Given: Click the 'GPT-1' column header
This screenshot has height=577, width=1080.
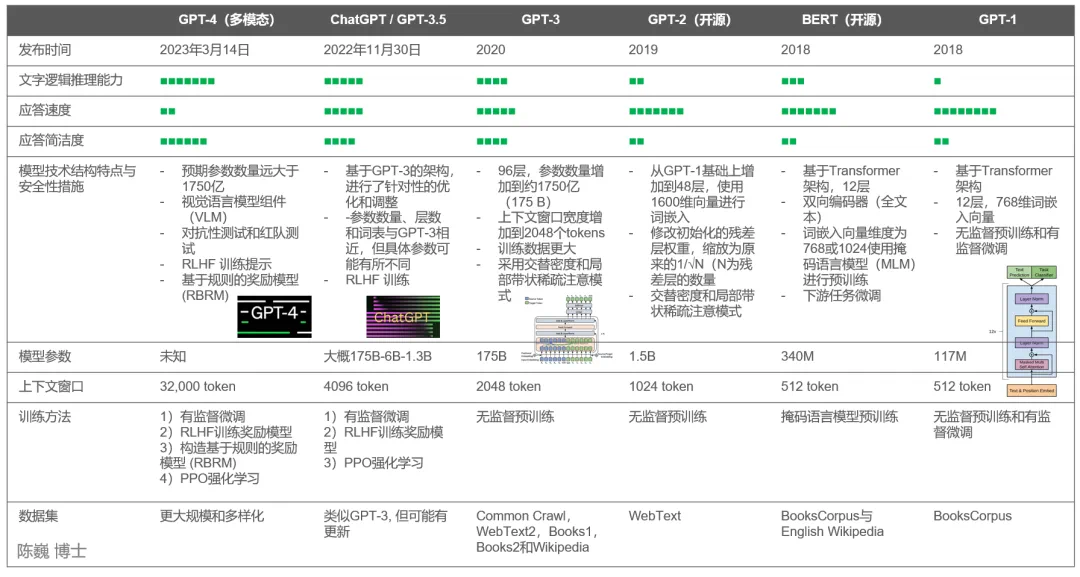Looking at the screenshot, I should pyautogui.click(x=997, y=20).
